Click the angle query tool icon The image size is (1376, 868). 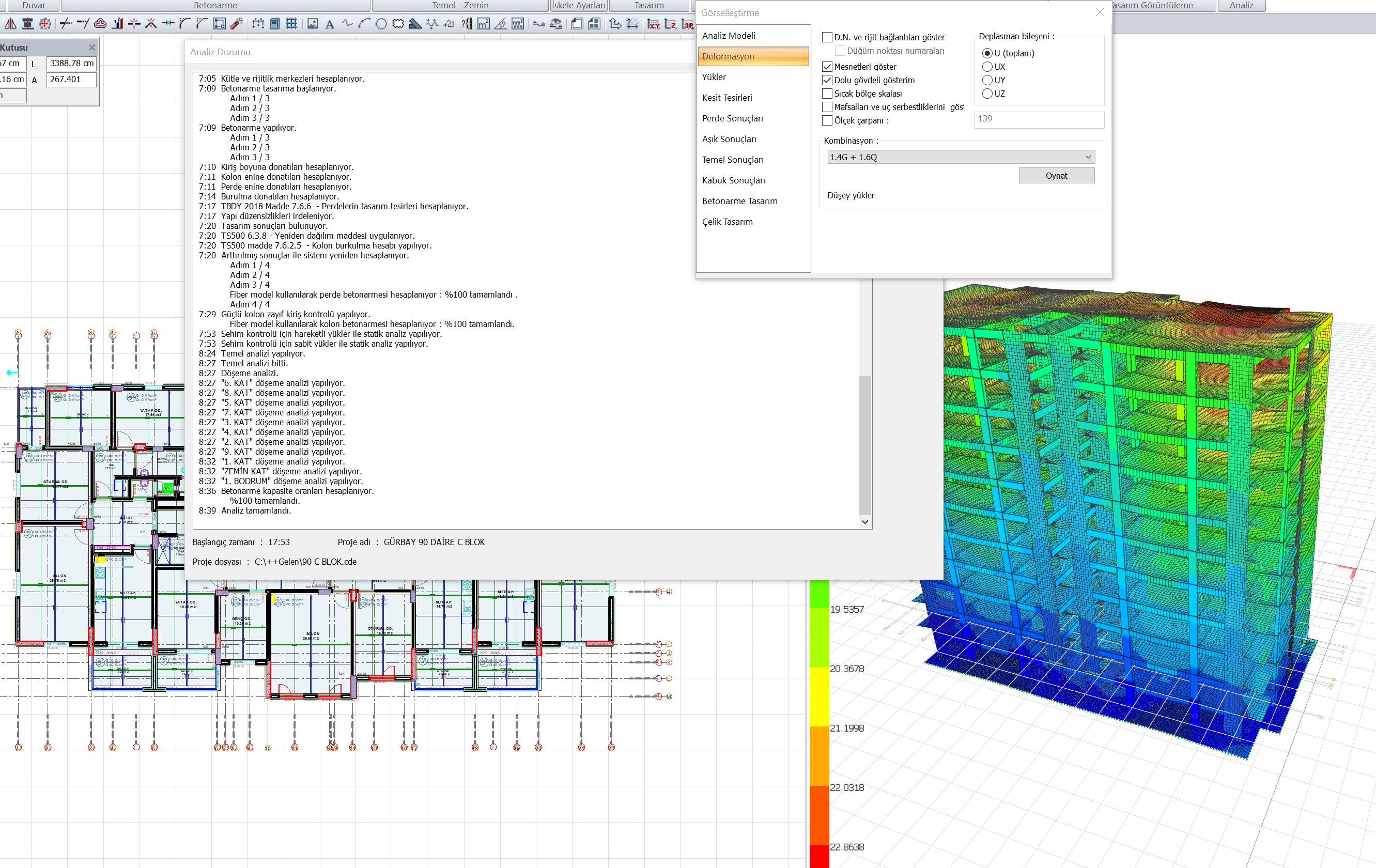point(500,24)
